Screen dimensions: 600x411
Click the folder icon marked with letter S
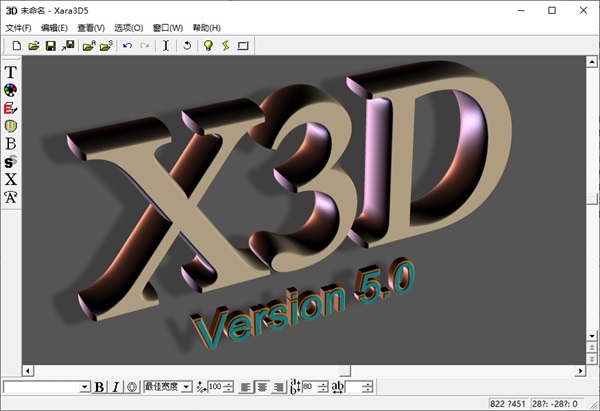[106, 46]
